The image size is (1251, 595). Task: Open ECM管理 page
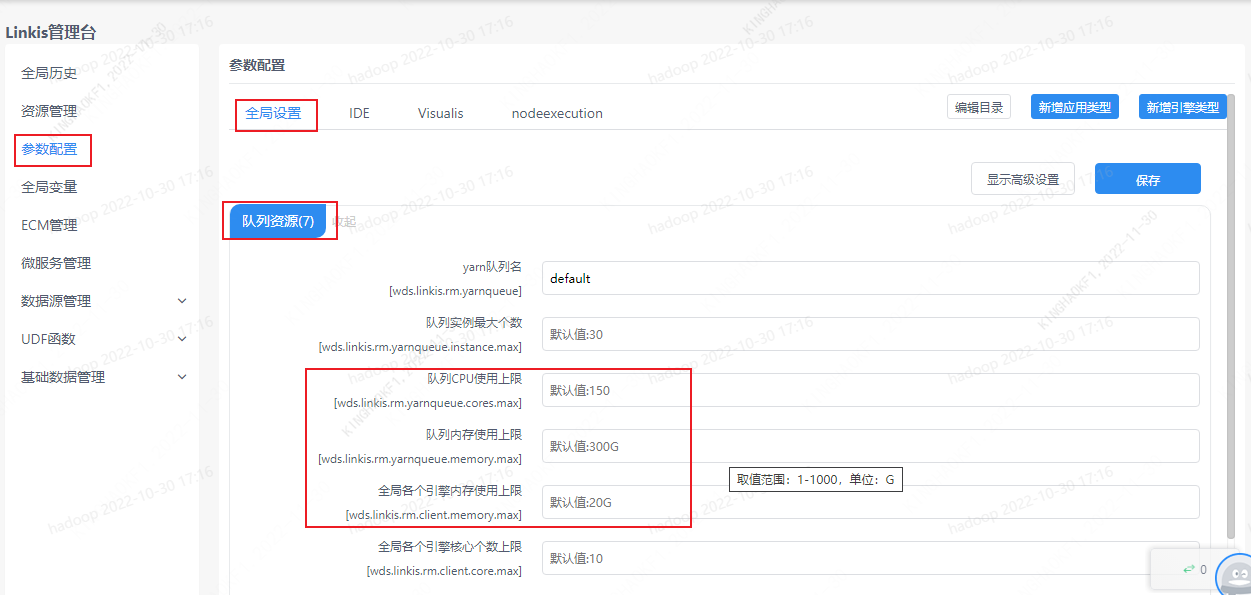click(49, 225)
